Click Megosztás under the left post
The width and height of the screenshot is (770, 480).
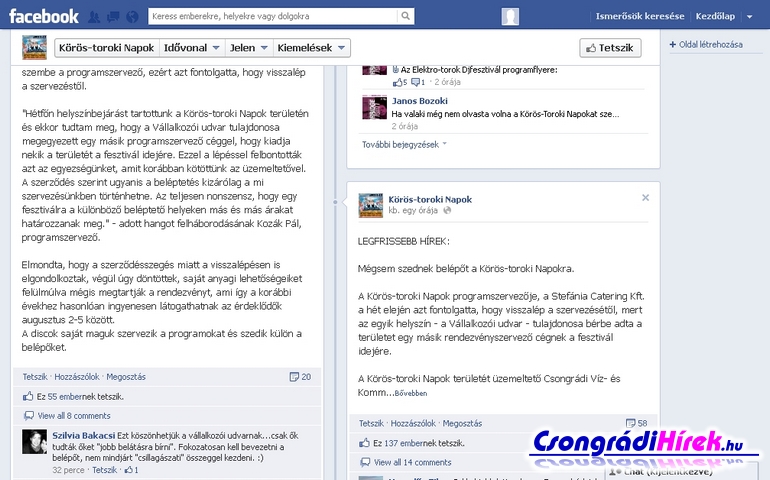126,377
